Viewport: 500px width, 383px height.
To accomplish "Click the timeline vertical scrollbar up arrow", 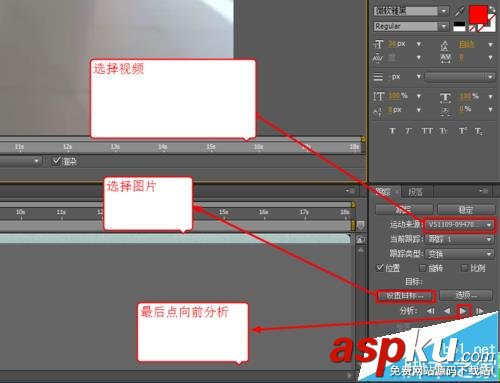I will click(361, 250).
